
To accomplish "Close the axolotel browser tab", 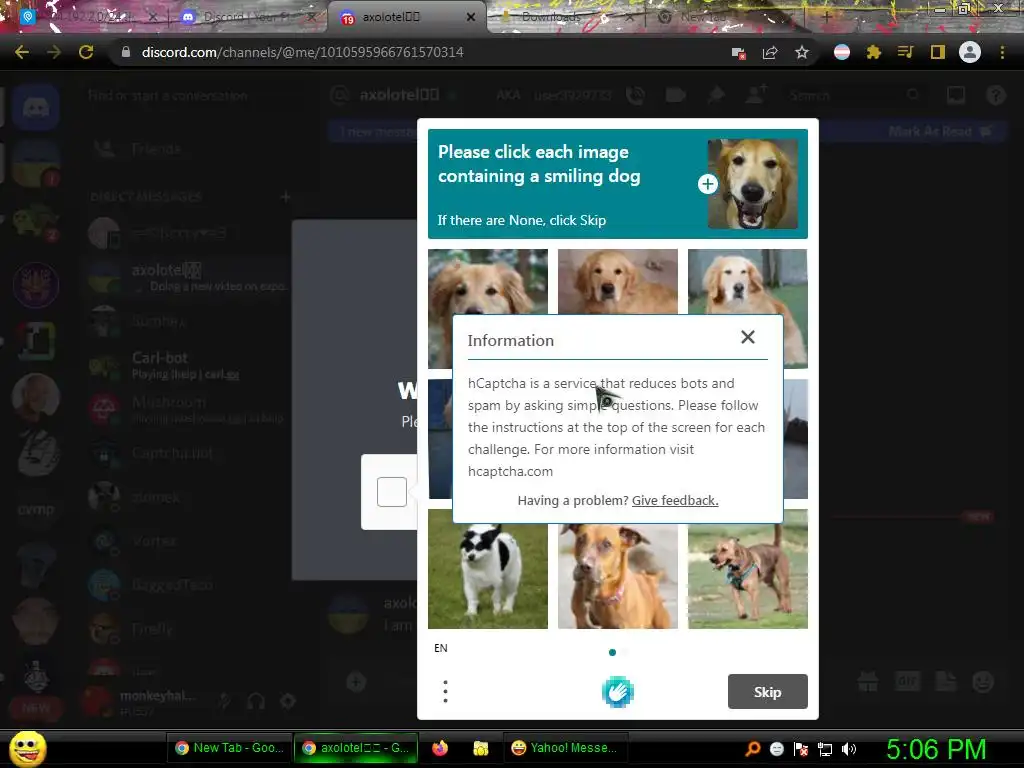I will pos(471,17).
